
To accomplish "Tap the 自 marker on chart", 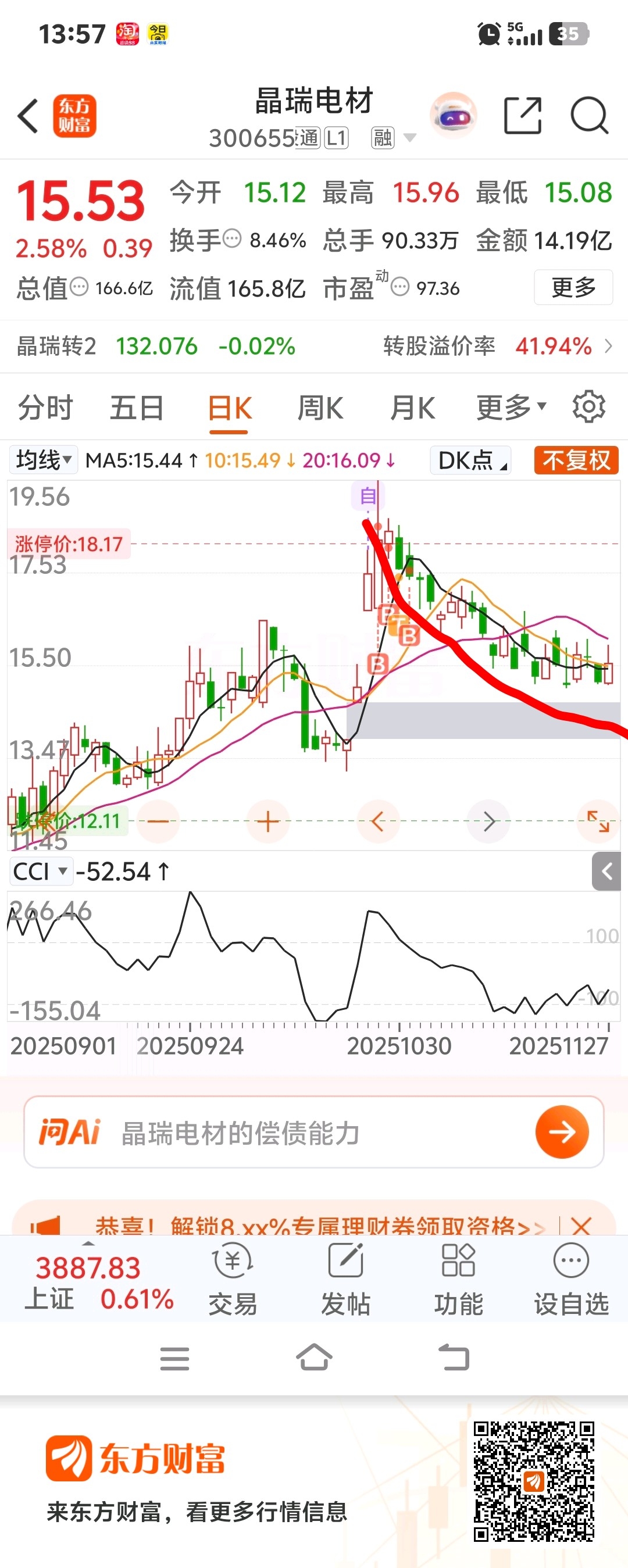I will 367,495.
